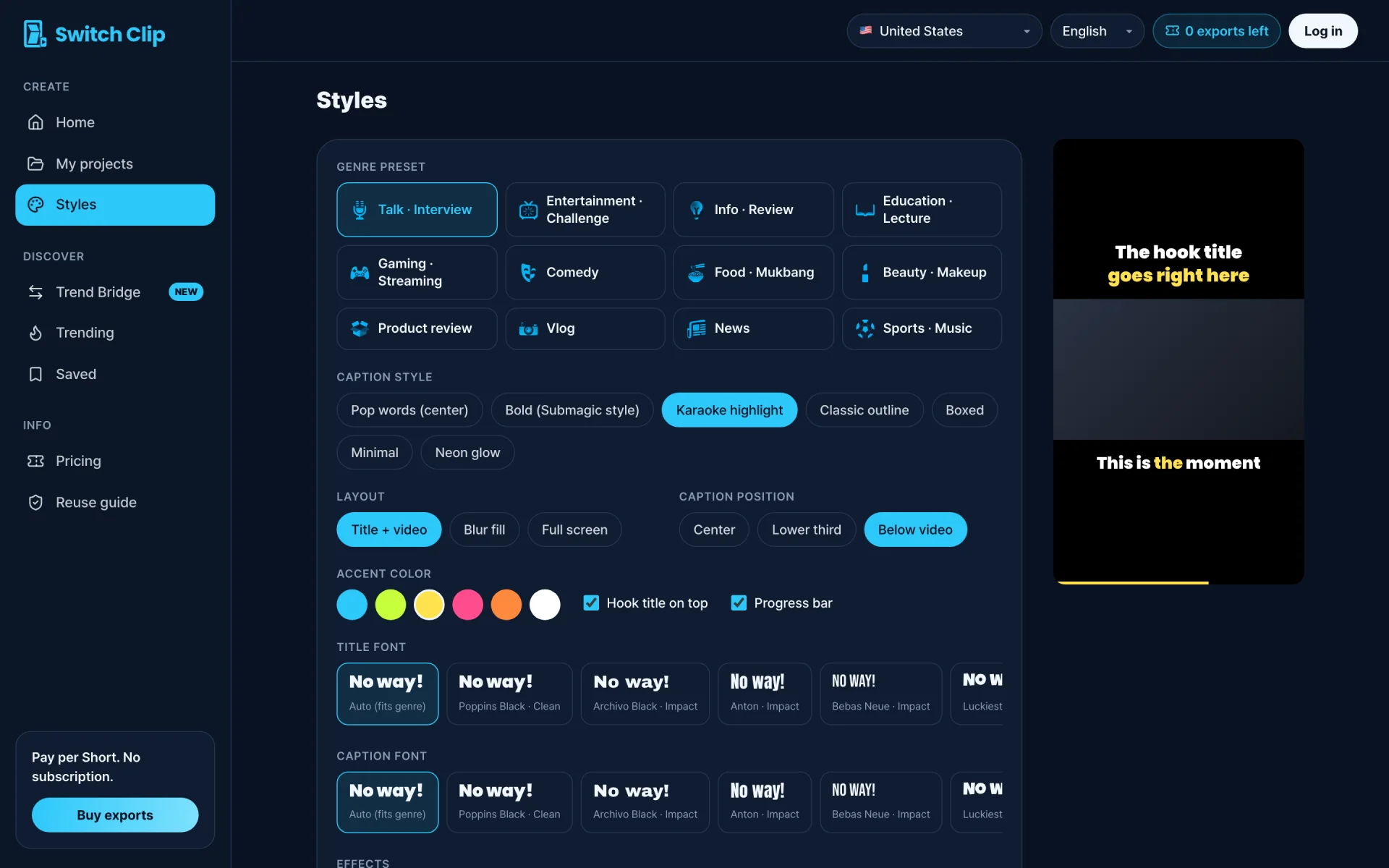Open Trending via the flame icon
This screenshot has width=1389, height=868.
[35, 333]
